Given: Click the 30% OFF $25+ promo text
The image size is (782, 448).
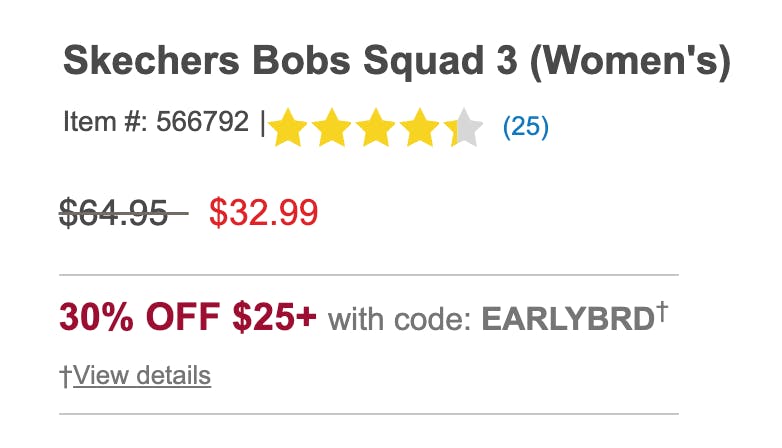Looking at the screenshot, I should (x=188, y=318).
